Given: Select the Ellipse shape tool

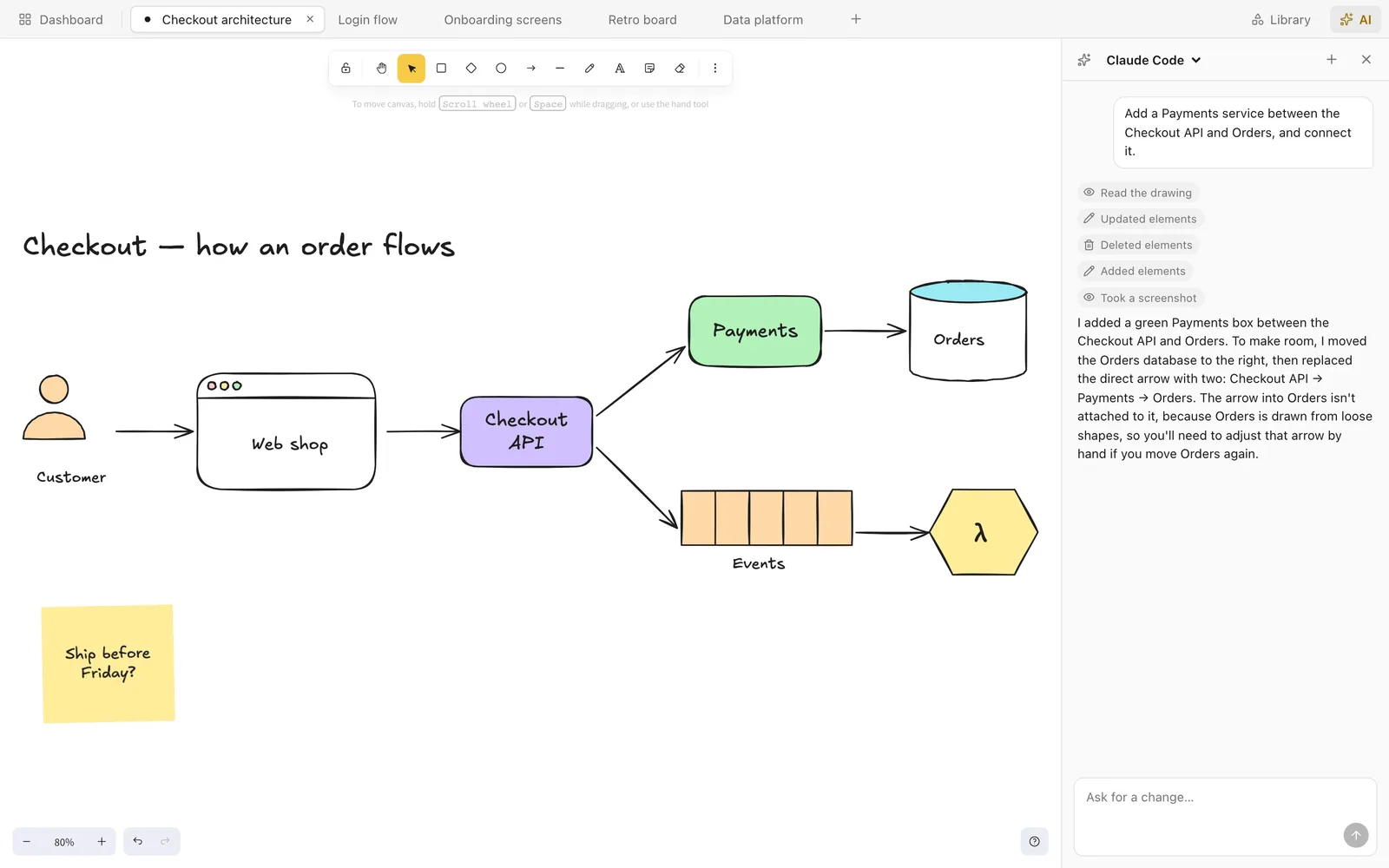Looking at the screenshot, I should click(501, 69).
